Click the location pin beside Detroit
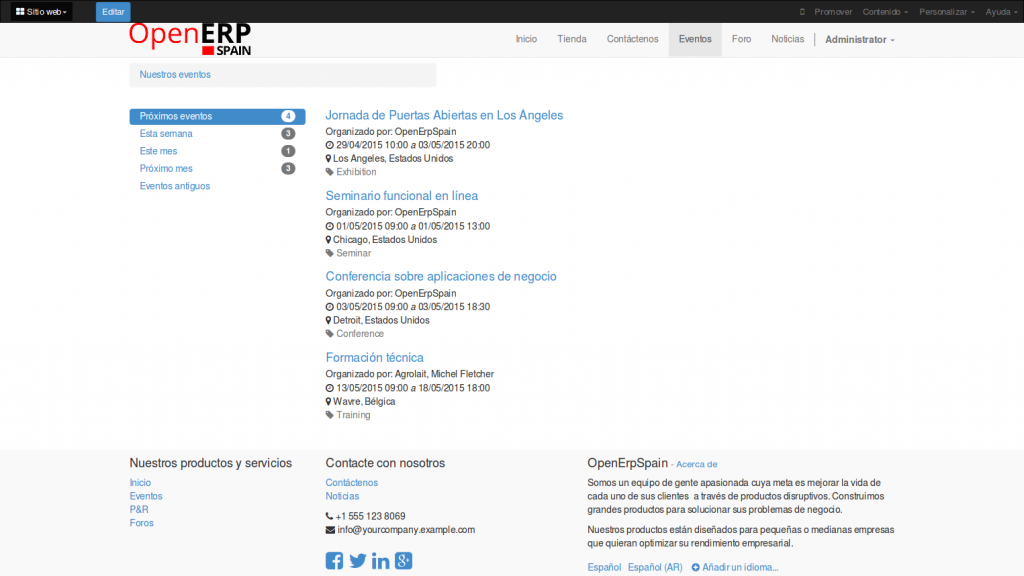 click(x=328, y=321)
